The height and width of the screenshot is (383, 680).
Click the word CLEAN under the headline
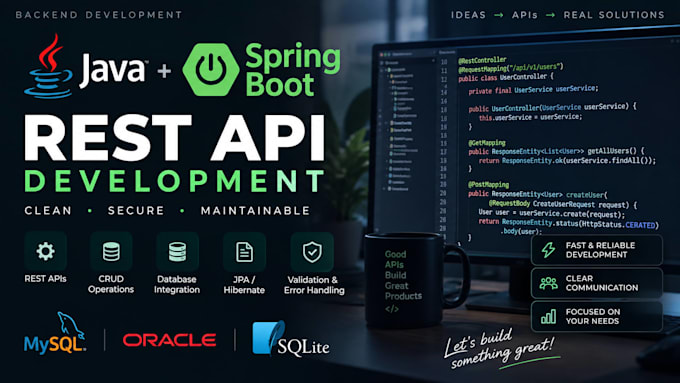pos(48,211)
